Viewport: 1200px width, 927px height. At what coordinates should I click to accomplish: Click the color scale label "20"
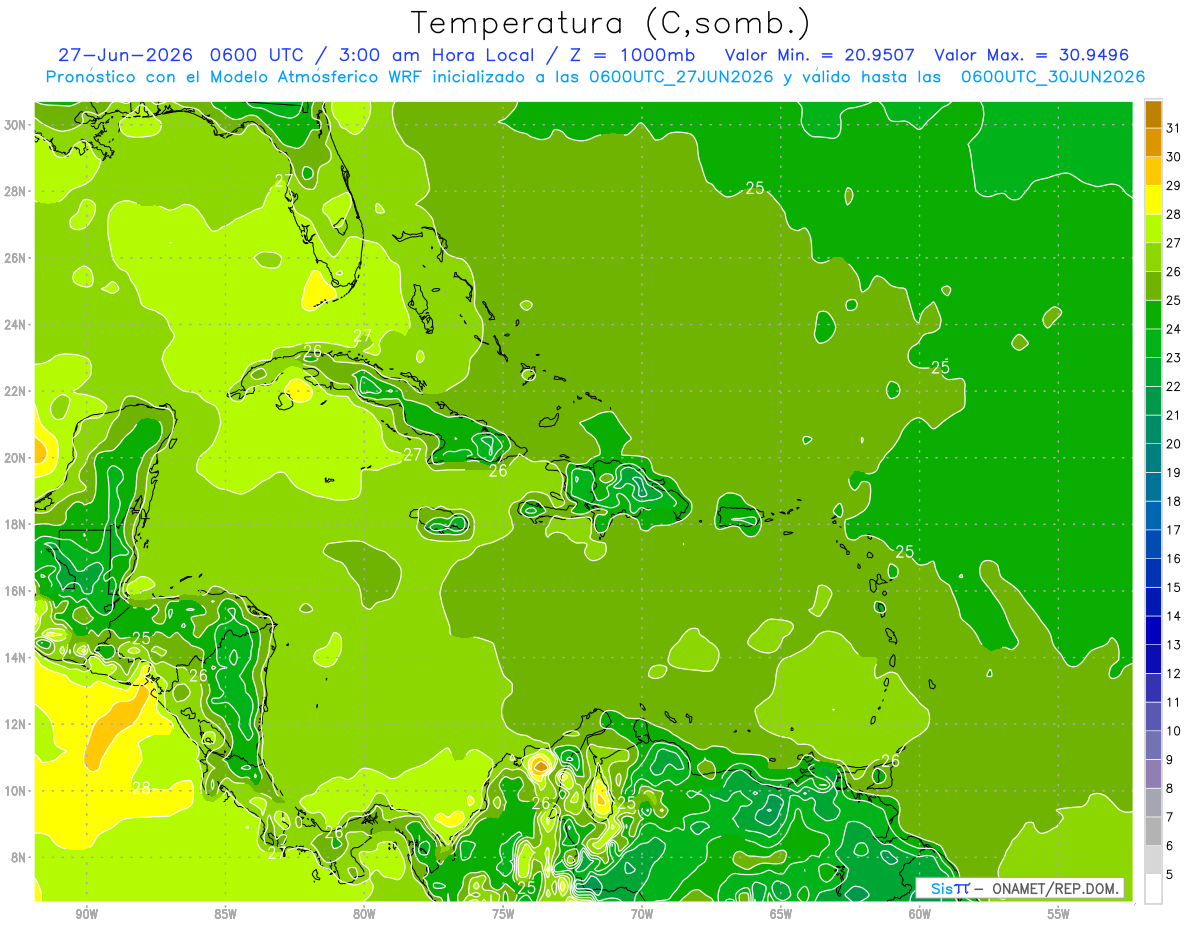1174,443
